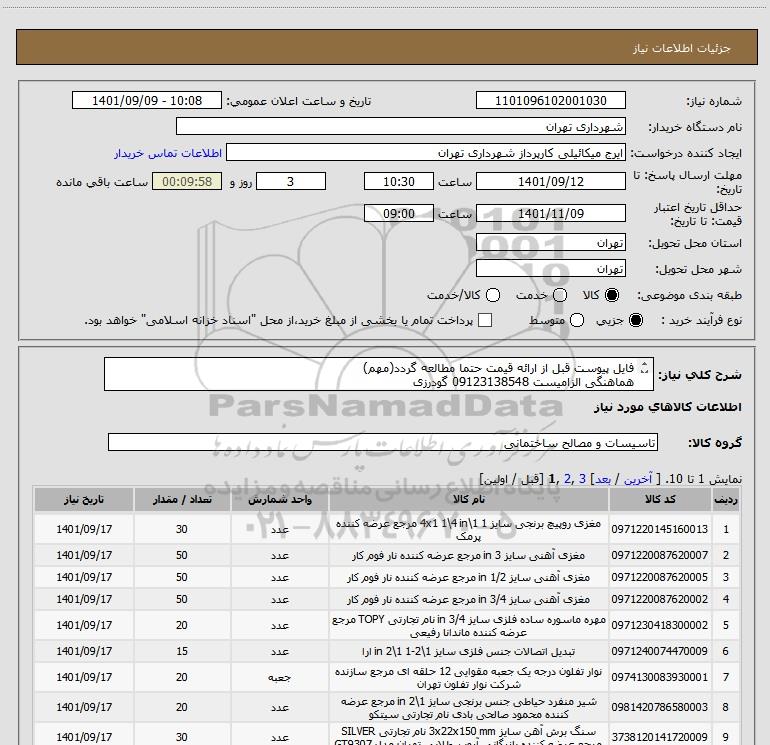Click the remaining time countdown 00:09:58
The width and height of the screenshot is (770, 745).
pos(187,181)
